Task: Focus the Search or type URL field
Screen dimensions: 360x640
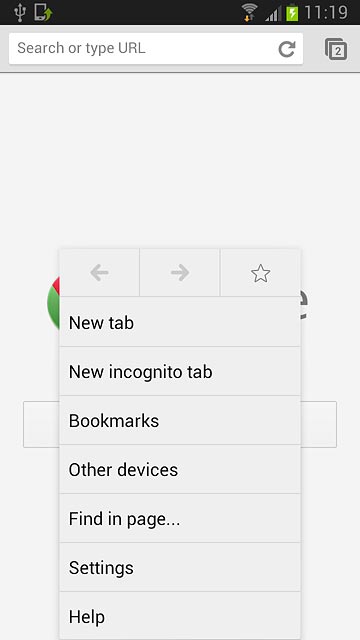Action: coord(143,49)
